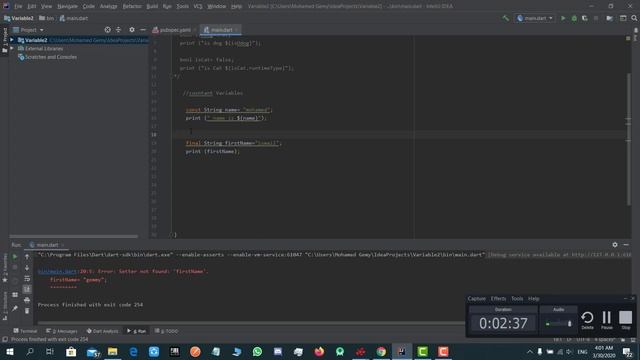Click the build hammer icon in toolbar

505,18
